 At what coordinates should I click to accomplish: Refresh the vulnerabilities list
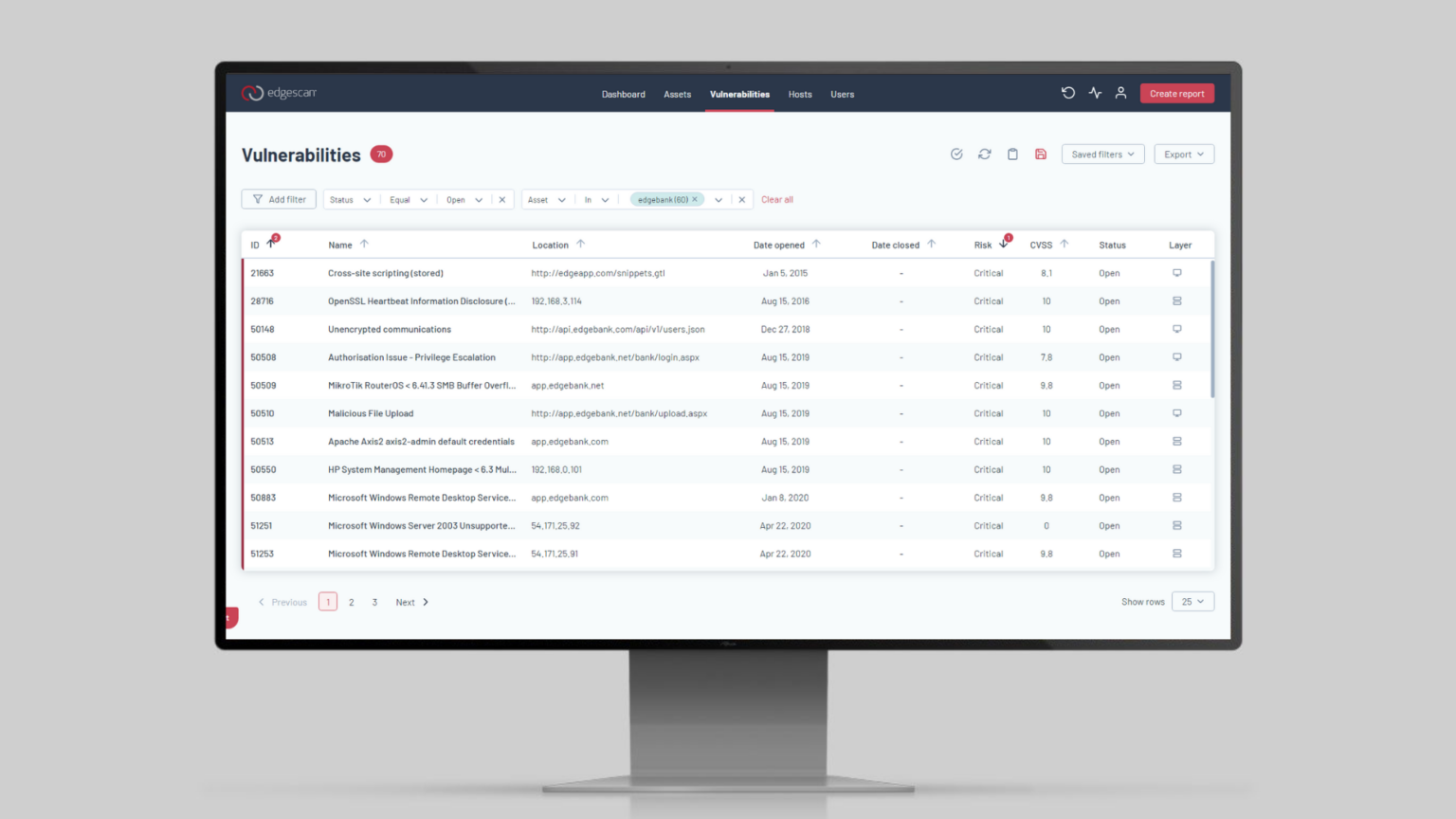984,154
